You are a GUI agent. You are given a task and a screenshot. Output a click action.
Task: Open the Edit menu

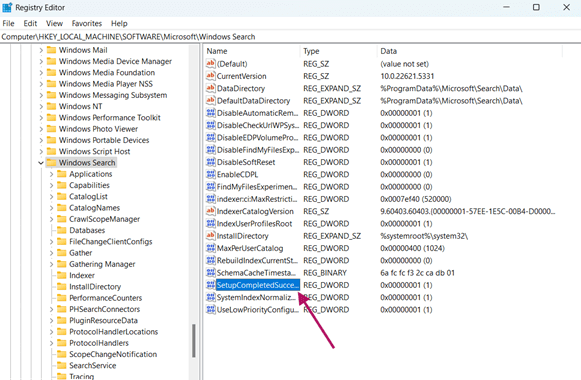(x=30, y=23)
